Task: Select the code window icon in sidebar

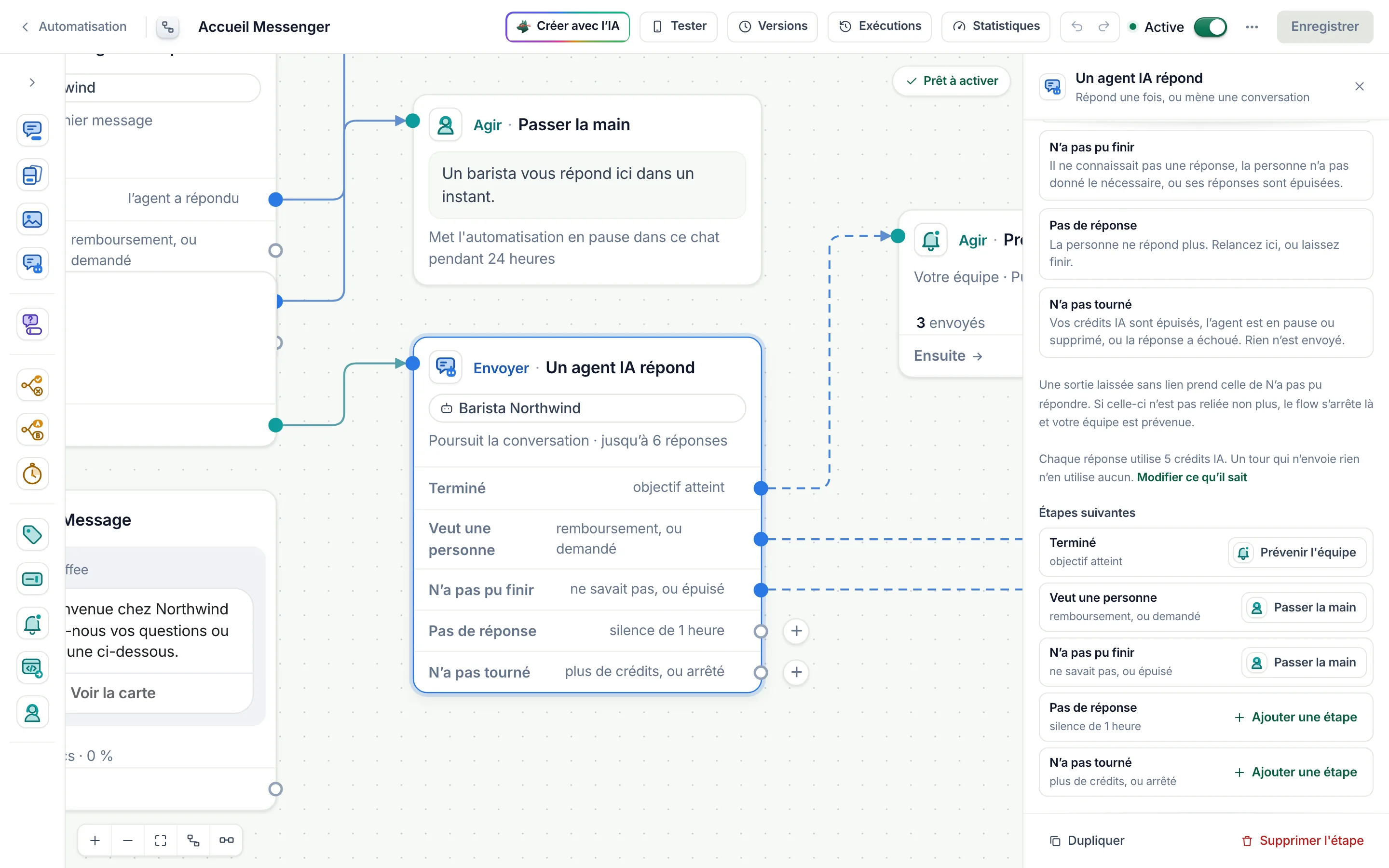Action: coord(32,668)
